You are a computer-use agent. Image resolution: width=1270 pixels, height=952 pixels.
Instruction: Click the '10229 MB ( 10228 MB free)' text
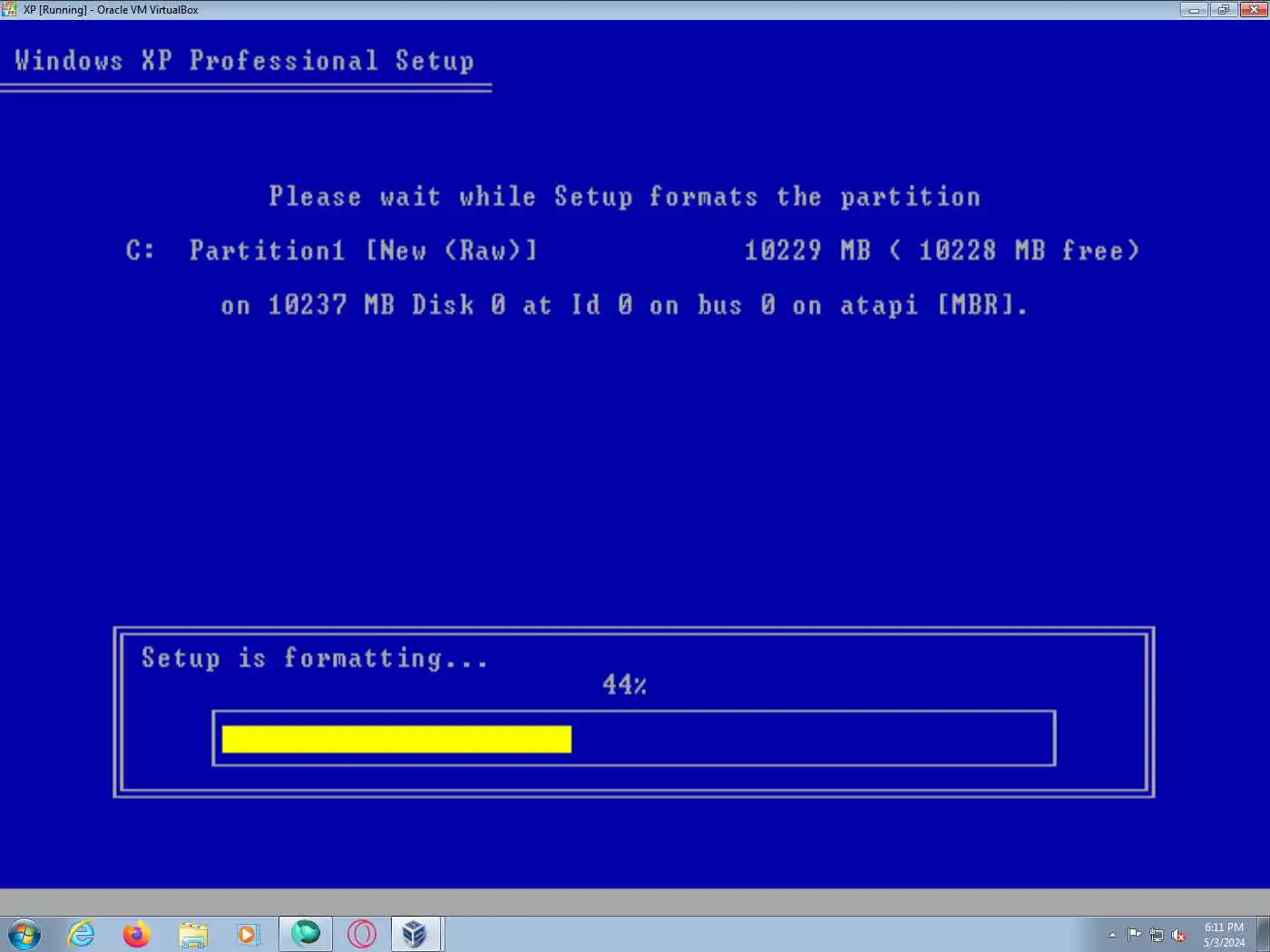pos(942,250)
